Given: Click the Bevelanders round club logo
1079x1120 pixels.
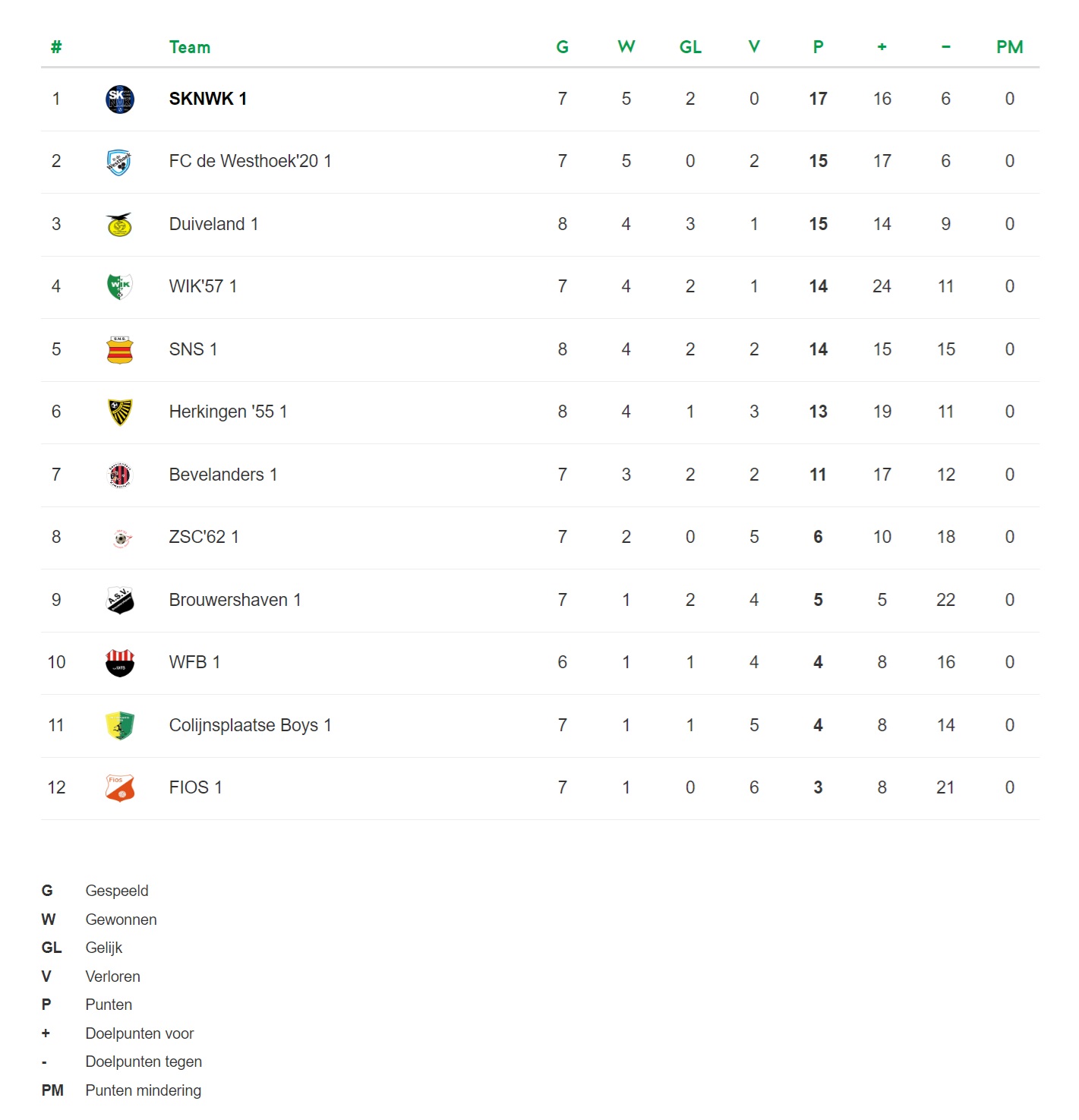Looking at the screenshot, I should [x=120, y=475].
